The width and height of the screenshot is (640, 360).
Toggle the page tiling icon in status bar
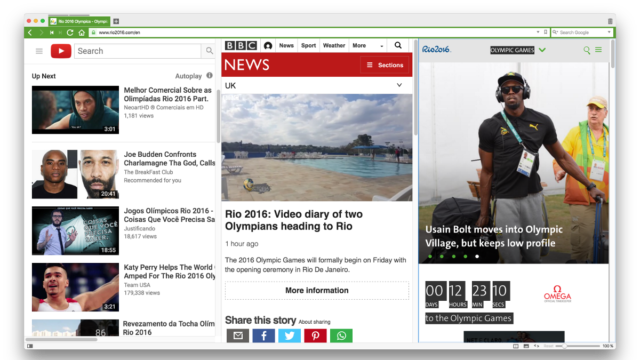tap(516, 346)
